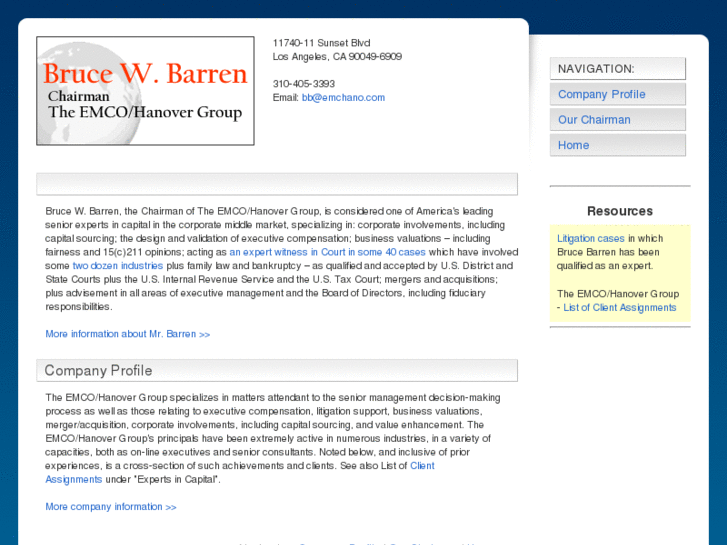Click the phone number 310-405-3393

(x=304, y=84)
